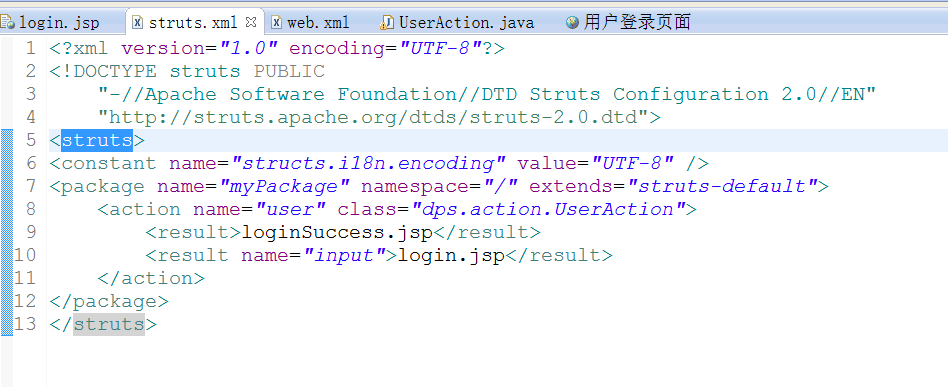Click the blue range indicator in the left ruler
The width and height of the screenshot is (948, 387).
click(x=7, y=232)
